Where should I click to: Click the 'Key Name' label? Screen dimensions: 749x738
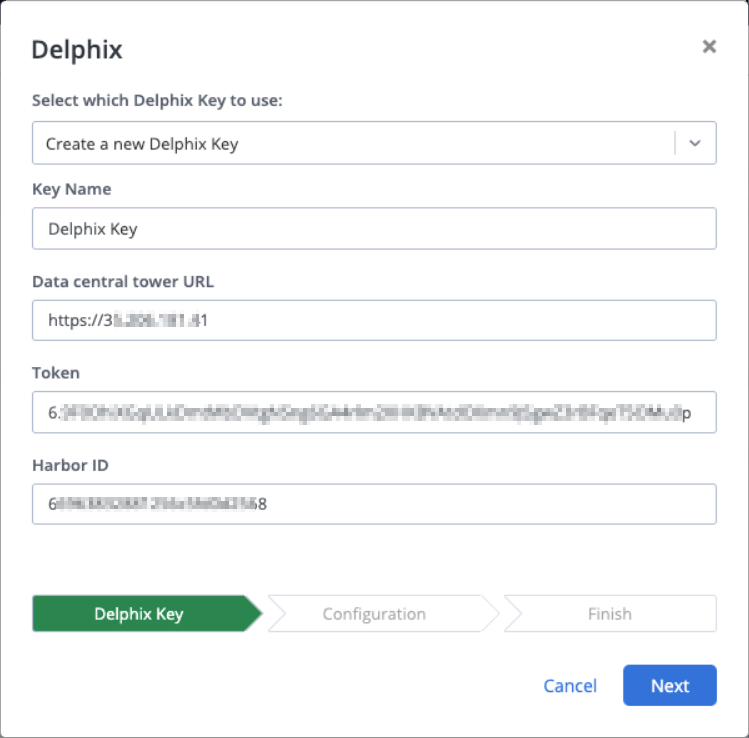click(72, 189)
